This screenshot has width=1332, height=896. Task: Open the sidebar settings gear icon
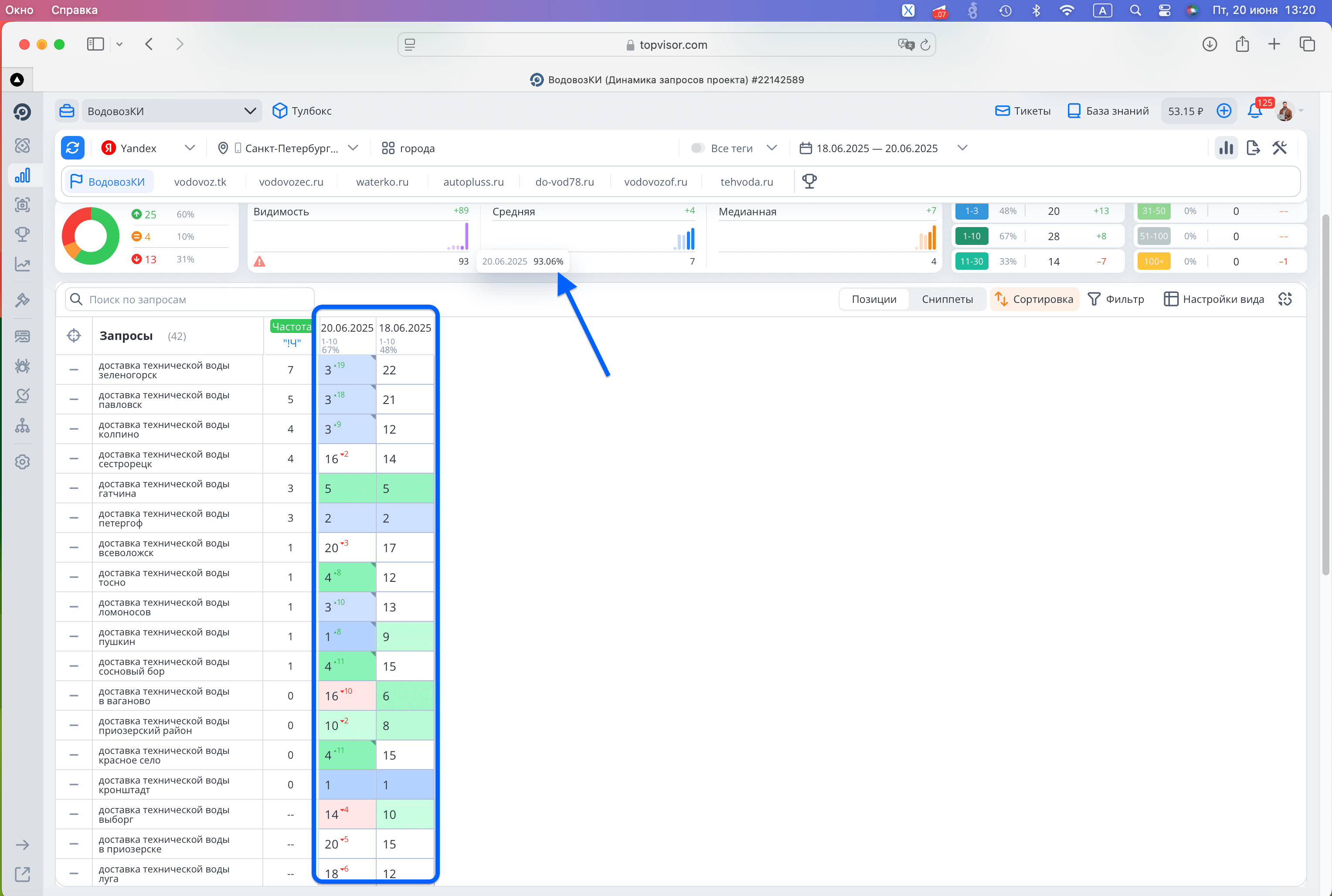click(22, 462)
